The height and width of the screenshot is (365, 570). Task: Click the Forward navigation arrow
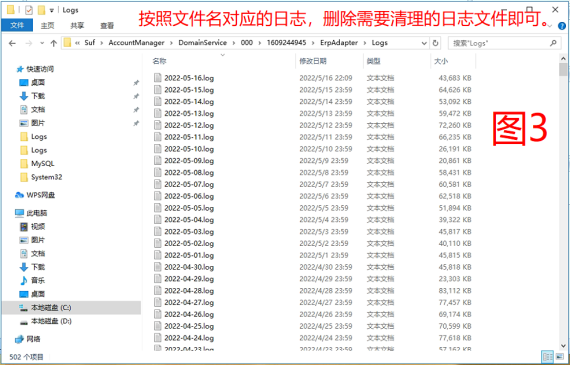click(x=29, y=43)
